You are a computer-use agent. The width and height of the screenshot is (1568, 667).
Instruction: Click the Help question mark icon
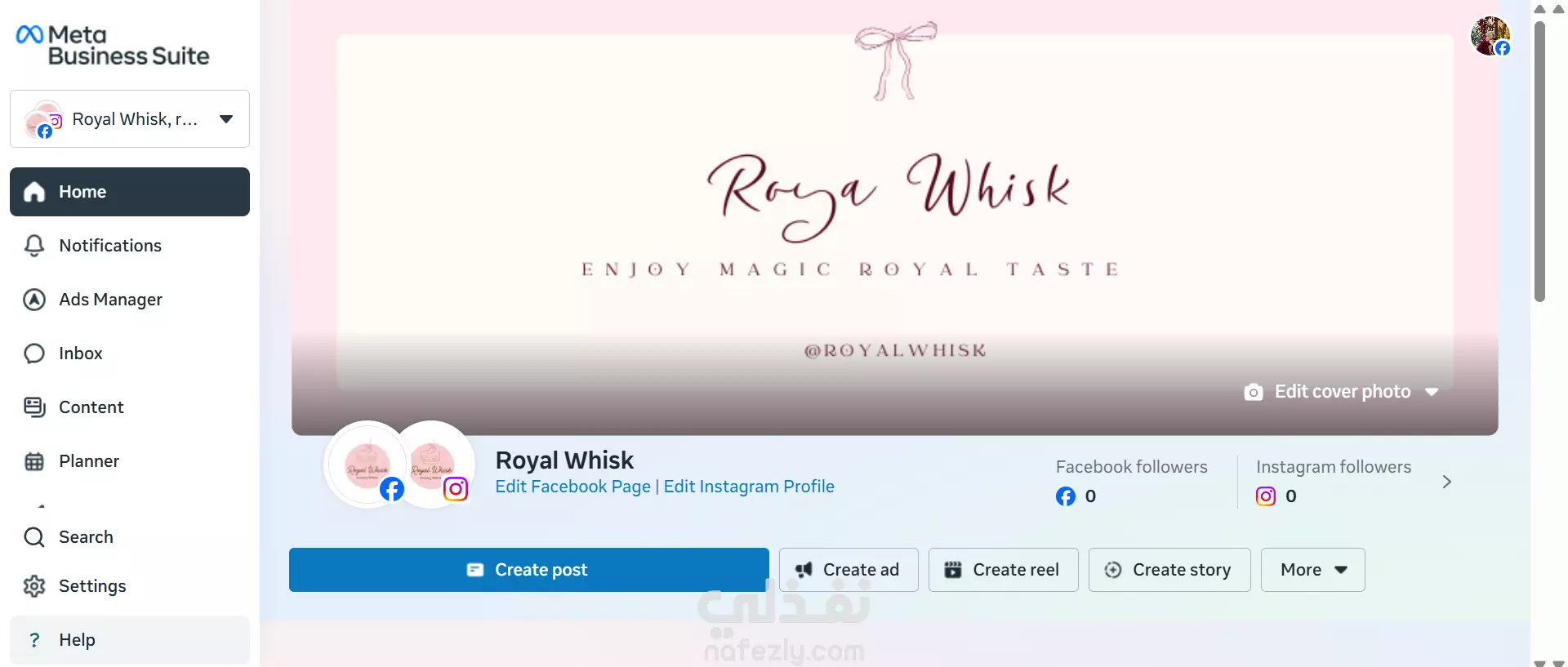click(34, 640)
